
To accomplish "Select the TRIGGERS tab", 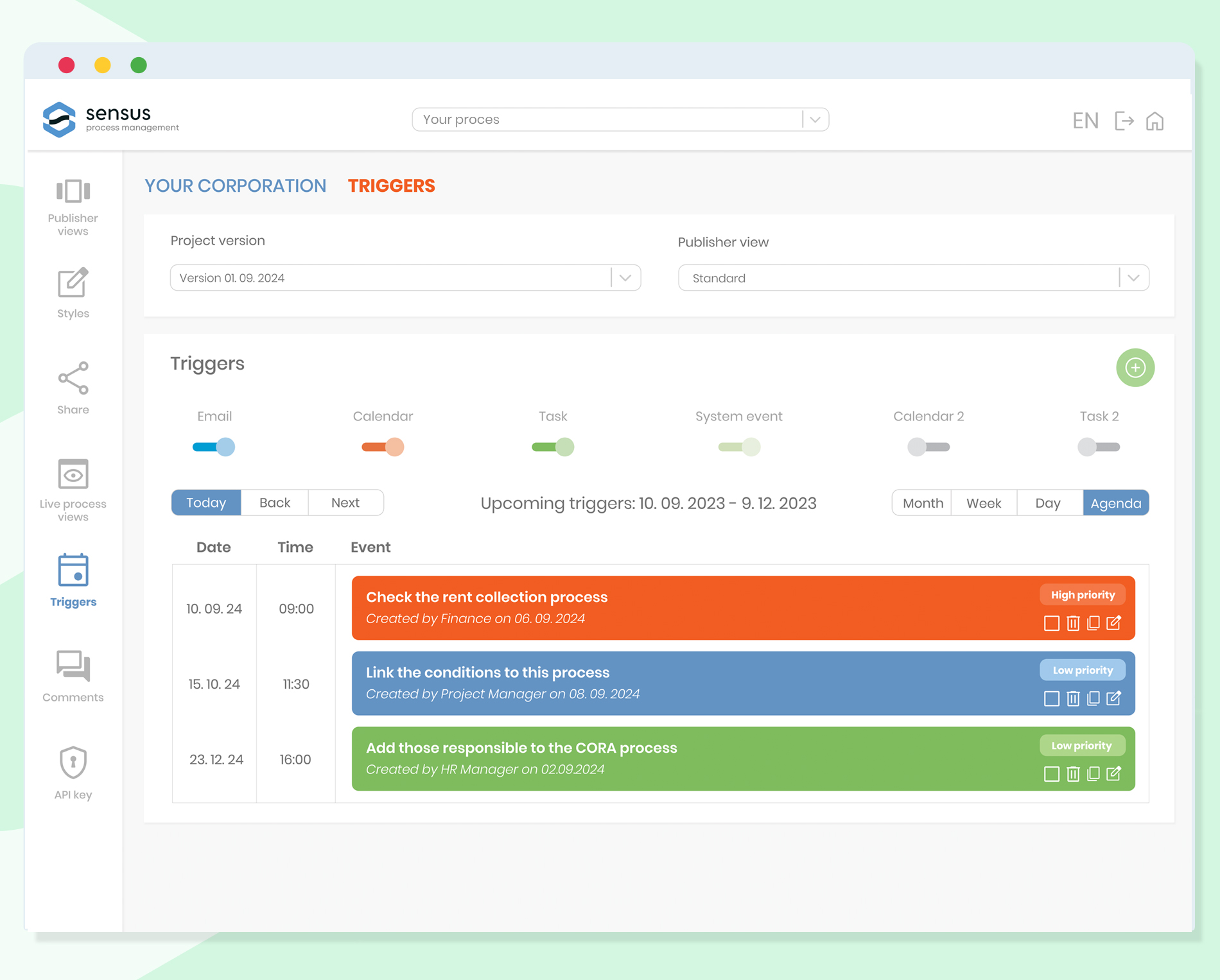I will (392, 185).
